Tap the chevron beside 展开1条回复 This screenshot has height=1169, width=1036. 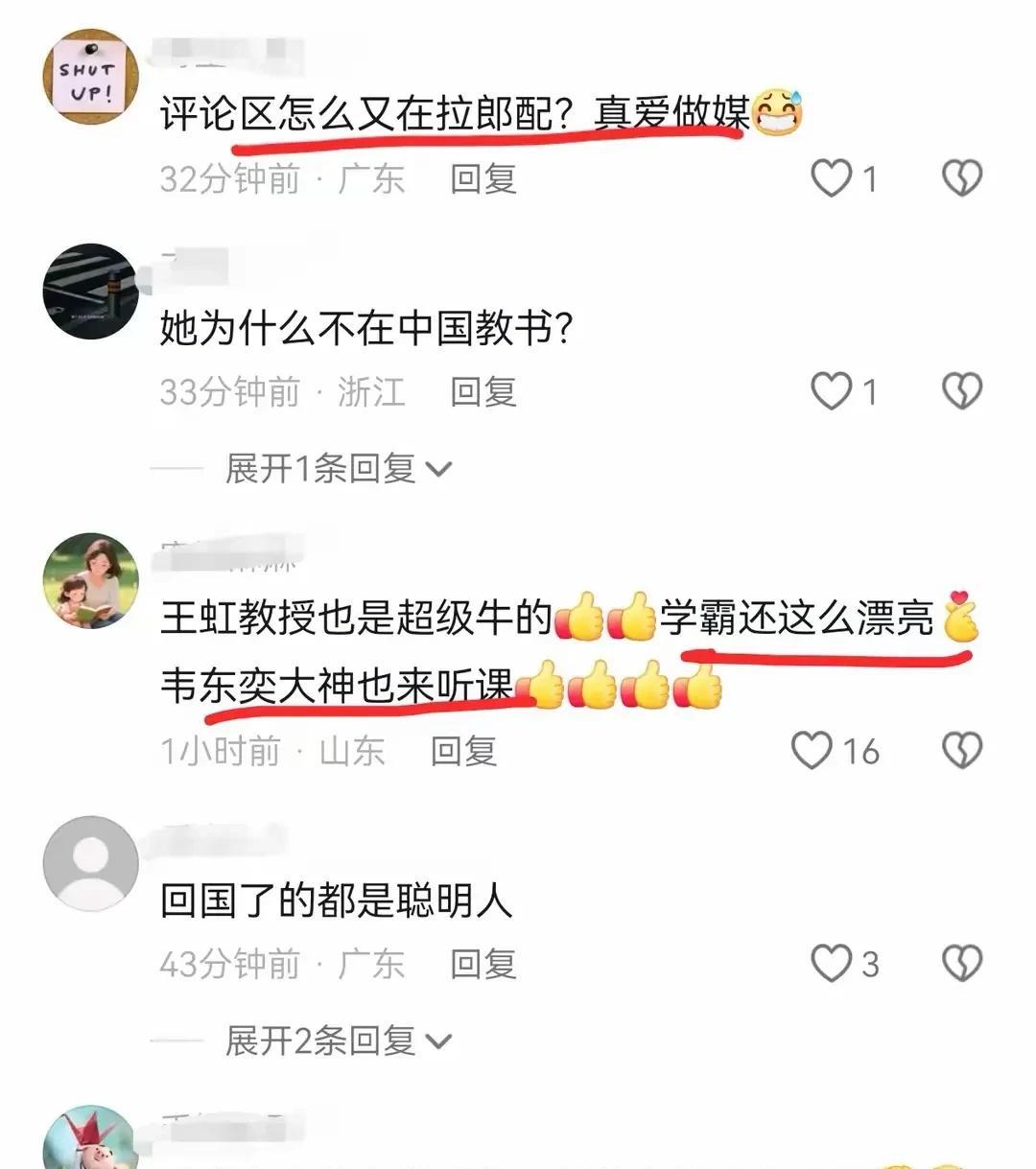(437, 470)
